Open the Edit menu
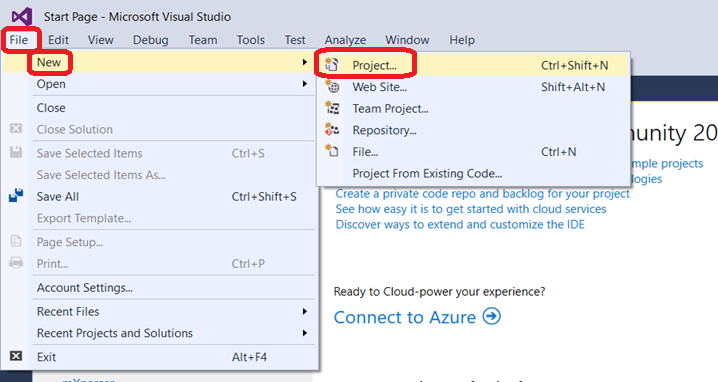This screenshot has height=382, width=718. point(58,40)
